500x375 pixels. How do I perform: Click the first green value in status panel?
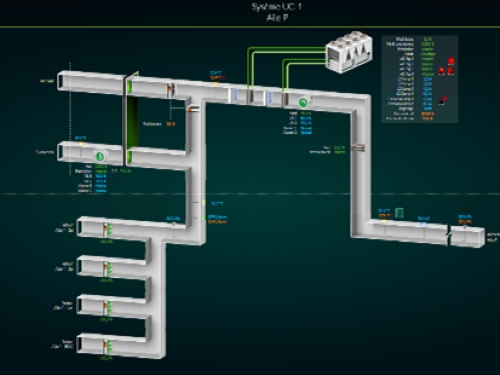(427, 39)
